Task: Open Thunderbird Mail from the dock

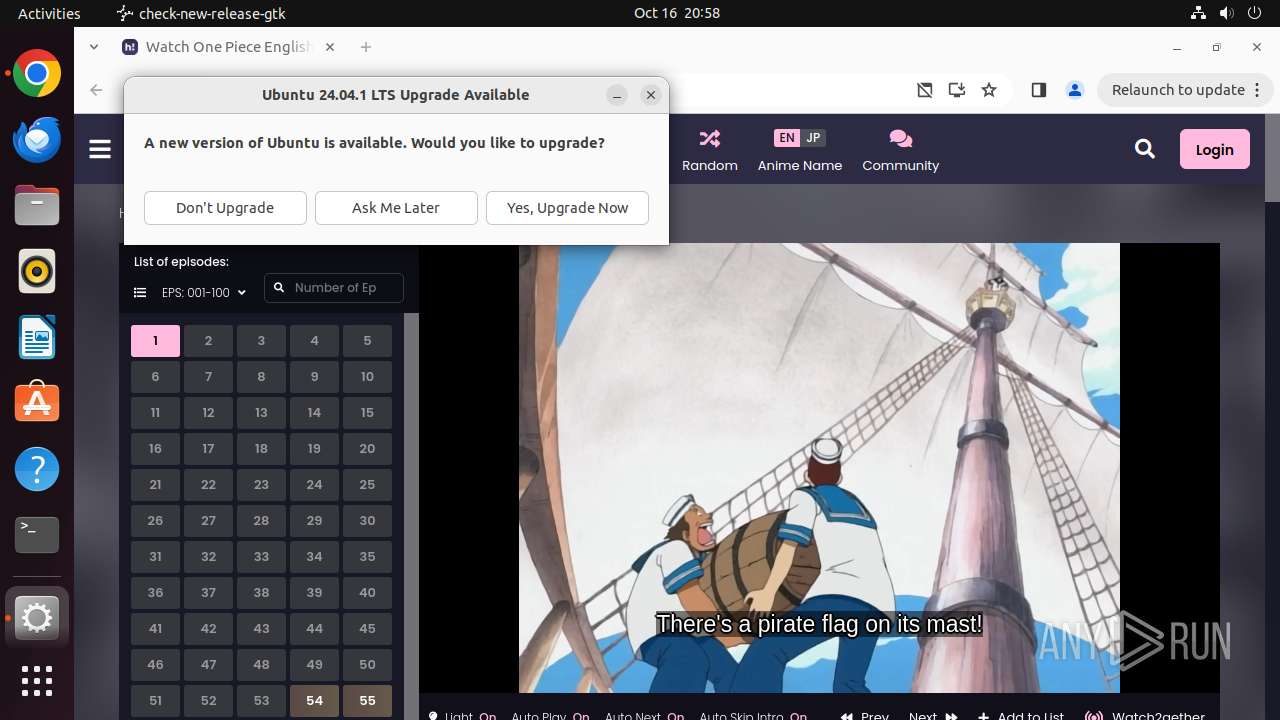Action: [x=37, y=140]
